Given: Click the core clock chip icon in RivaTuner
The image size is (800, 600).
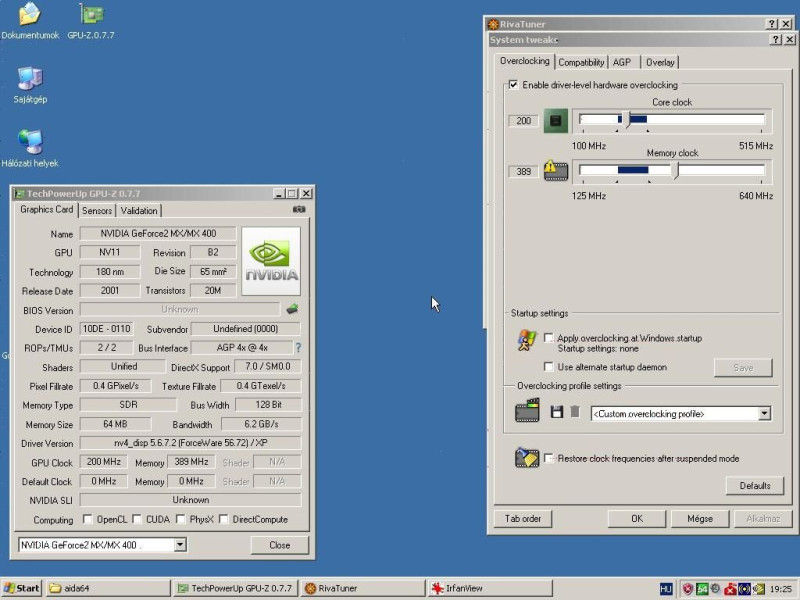Looking at the screenshot, I should pos(556,121).
